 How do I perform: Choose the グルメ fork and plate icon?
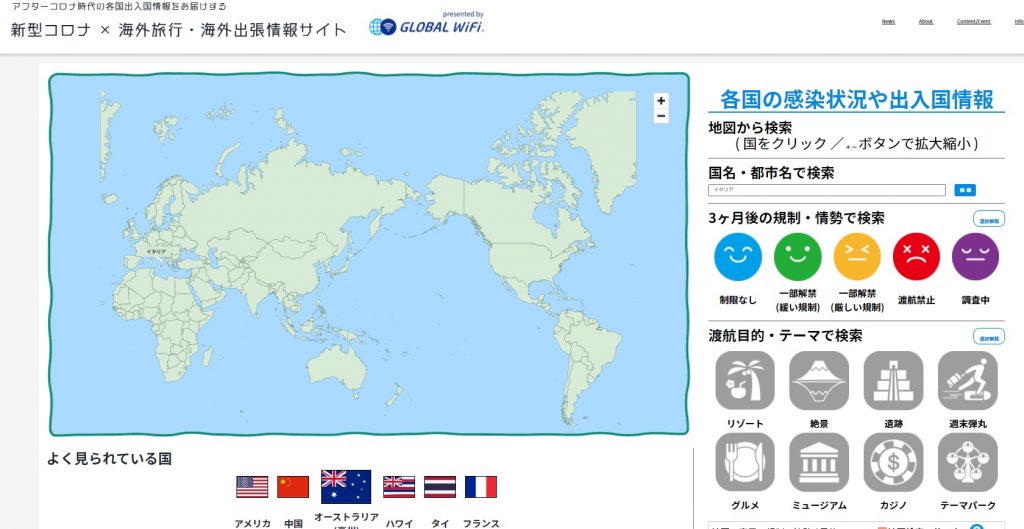(745, 462)
